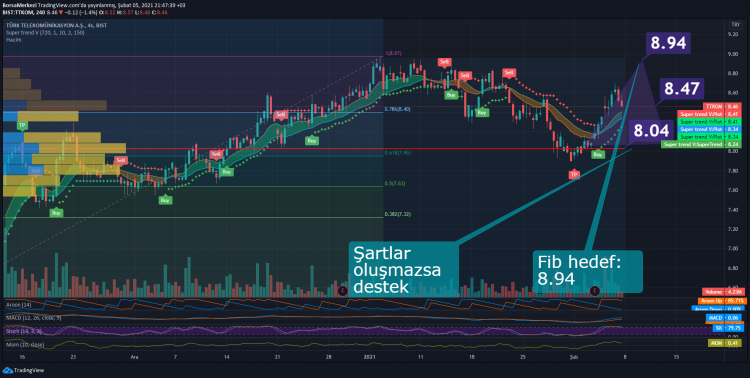Click the earnings E marker near January 2021
750x378 pixels.
click(x=342, y=290)
